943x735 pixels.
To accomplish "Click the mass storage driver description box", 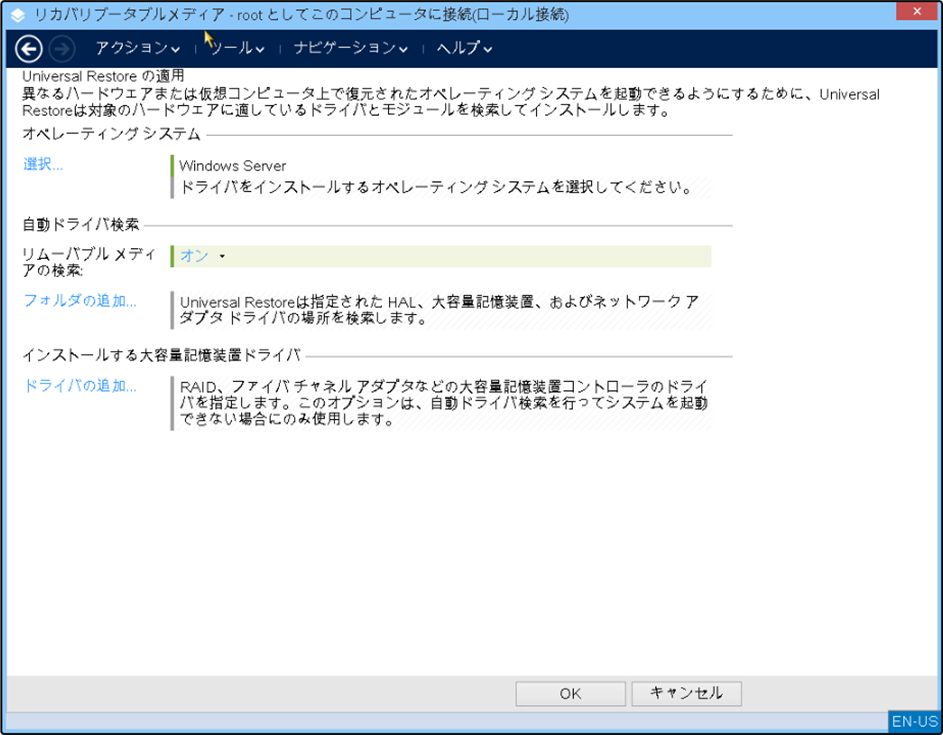I will (x=440, y=403).
